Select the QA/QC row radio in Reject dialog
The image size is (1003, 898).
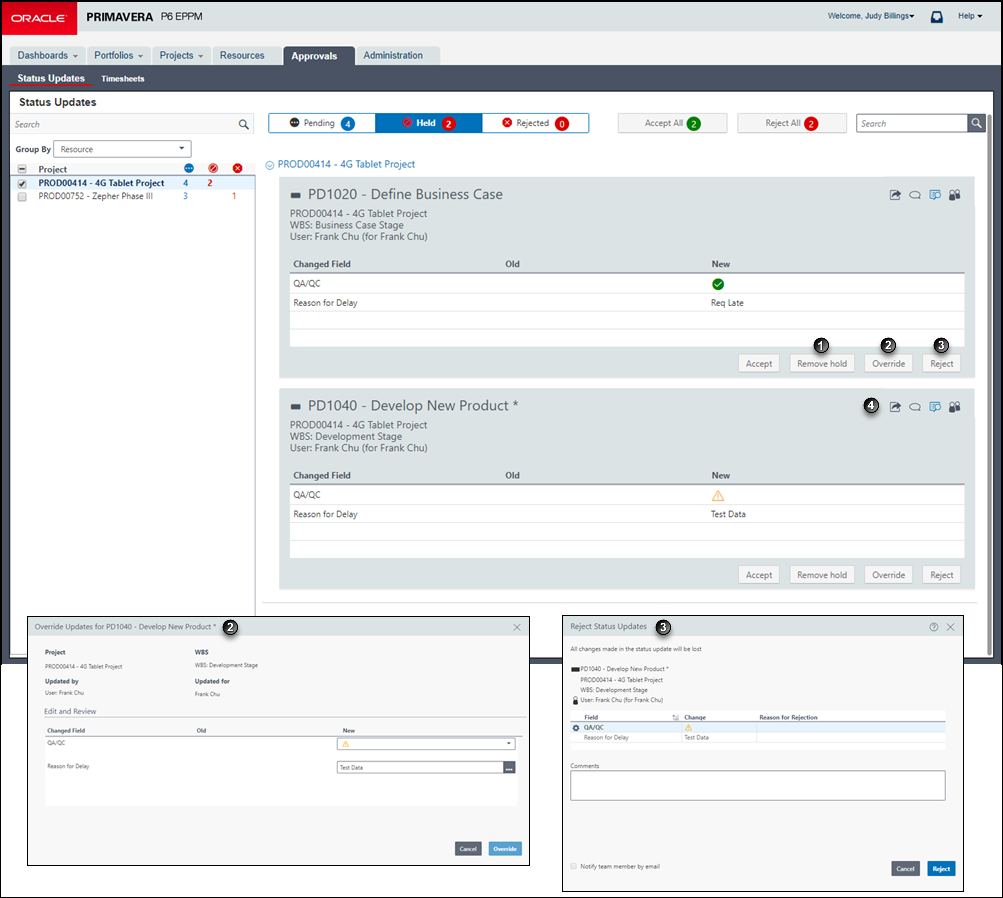coord(576,728)
